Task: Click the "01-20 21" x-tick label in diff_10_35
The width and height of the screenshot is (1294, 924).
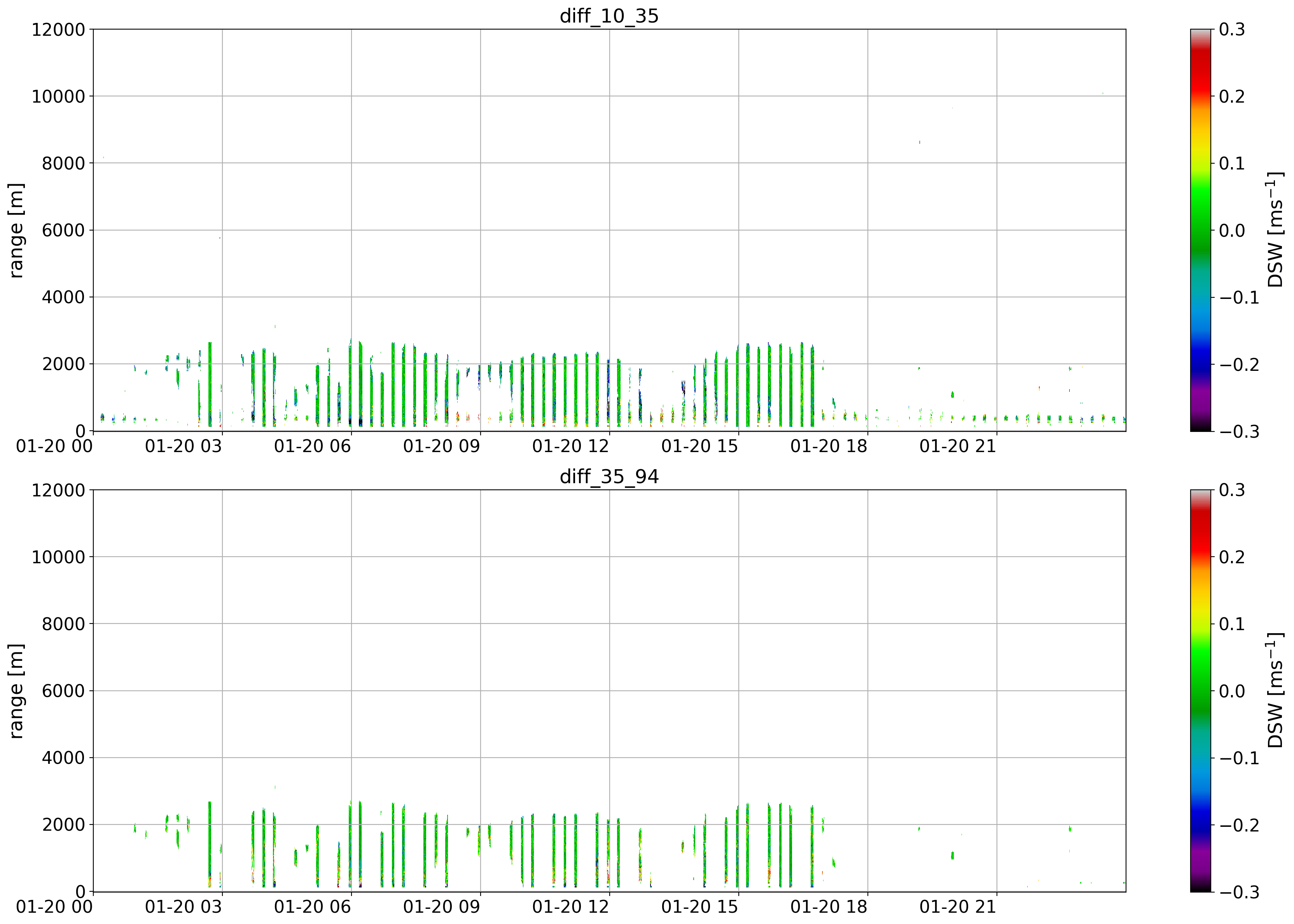Action: coord(958,446)
